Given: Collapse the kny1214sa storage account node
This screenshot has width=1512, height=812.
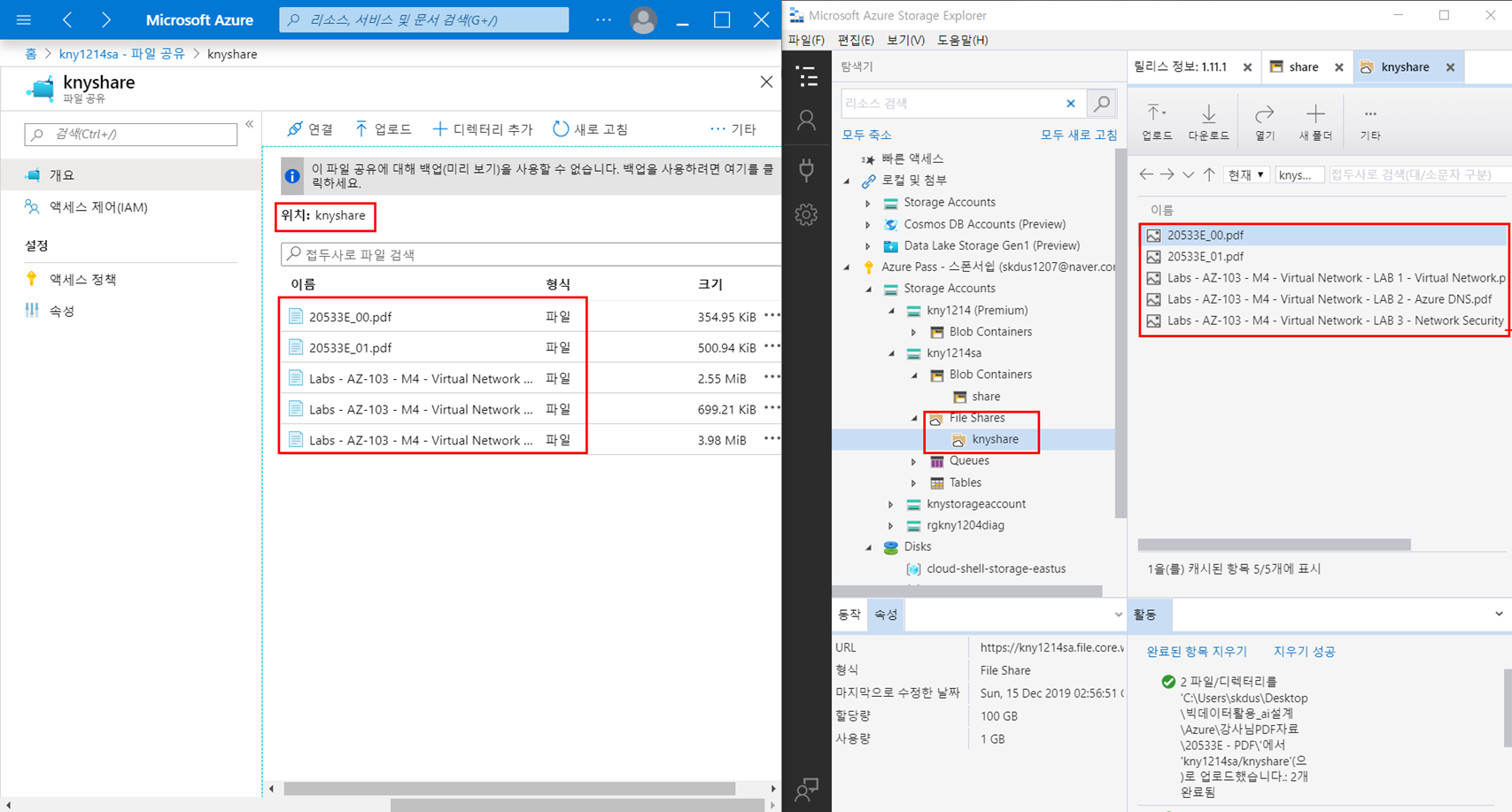Looking at the screenshot, I should point(891,353).
